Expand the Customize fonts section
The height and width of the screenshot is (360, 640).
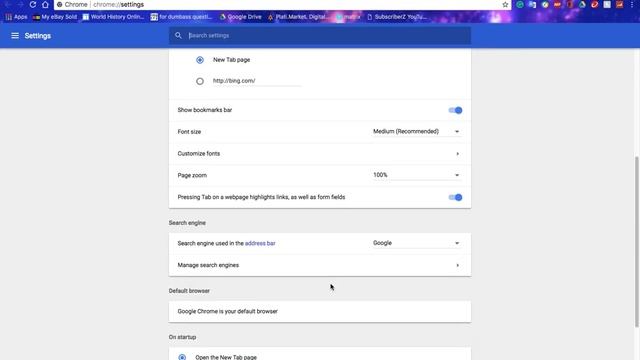coord(320,154)
